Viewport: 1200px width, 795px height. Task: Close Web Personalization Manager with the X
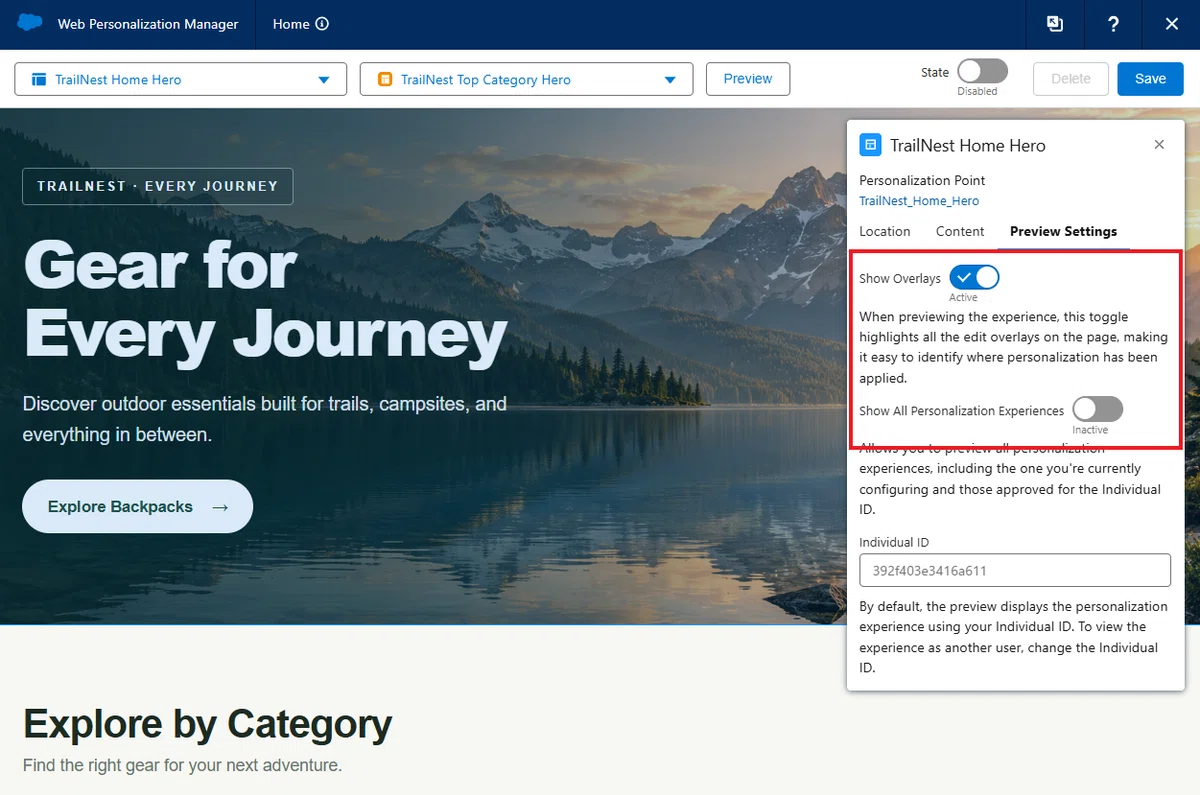pos(1172,24)
